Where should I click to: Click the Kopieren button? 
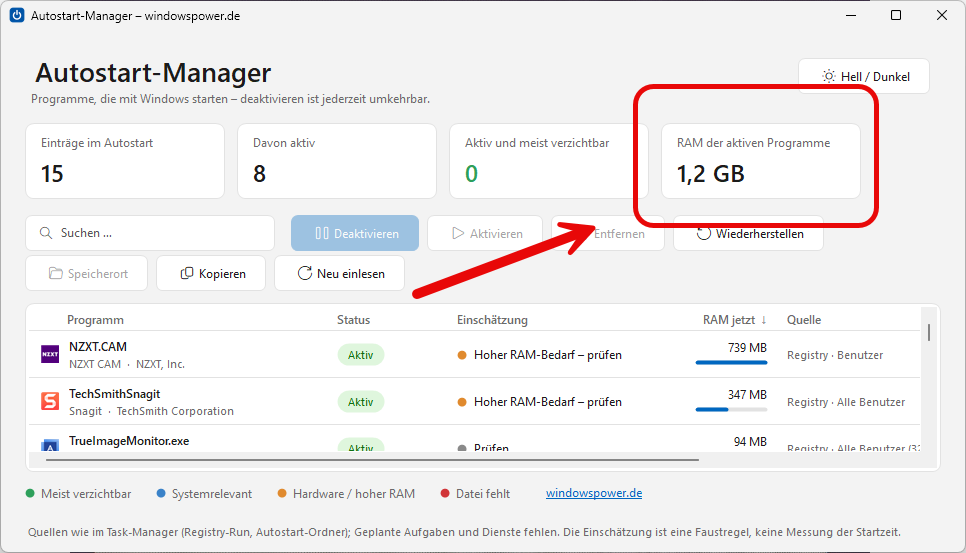click(211, 273)
